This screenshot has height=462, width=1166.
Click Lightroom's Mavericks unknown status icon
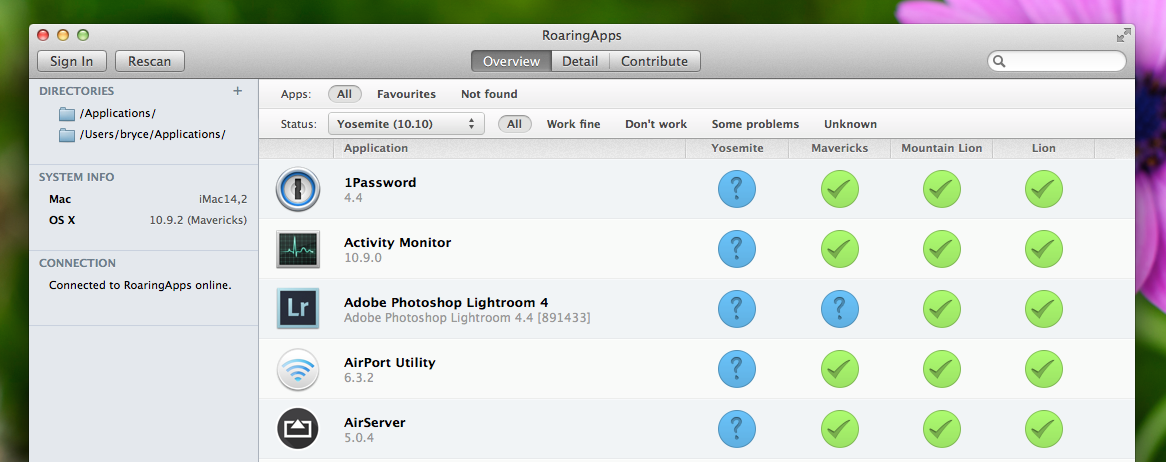tap(840, 309)
